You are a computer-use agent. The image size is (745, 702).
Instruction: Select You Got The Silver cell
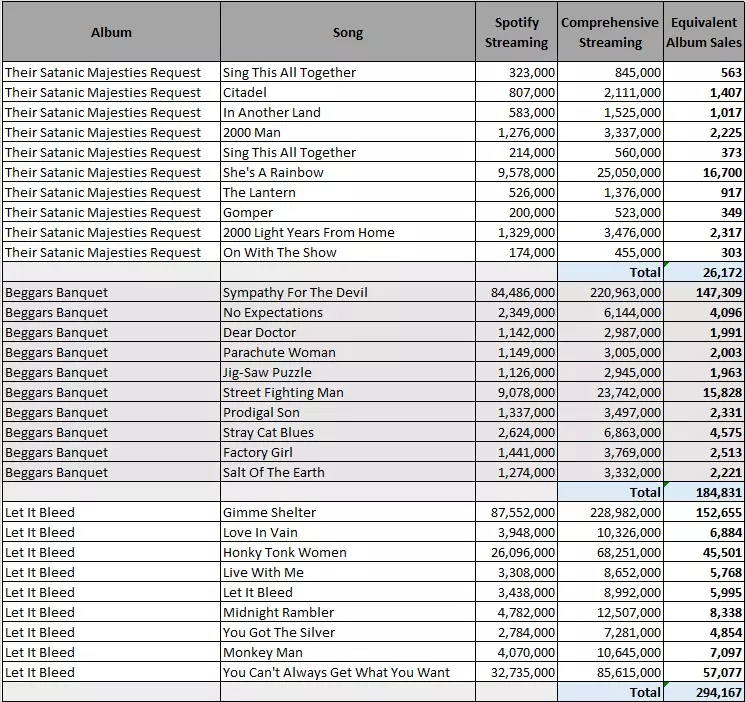[348, 632]
